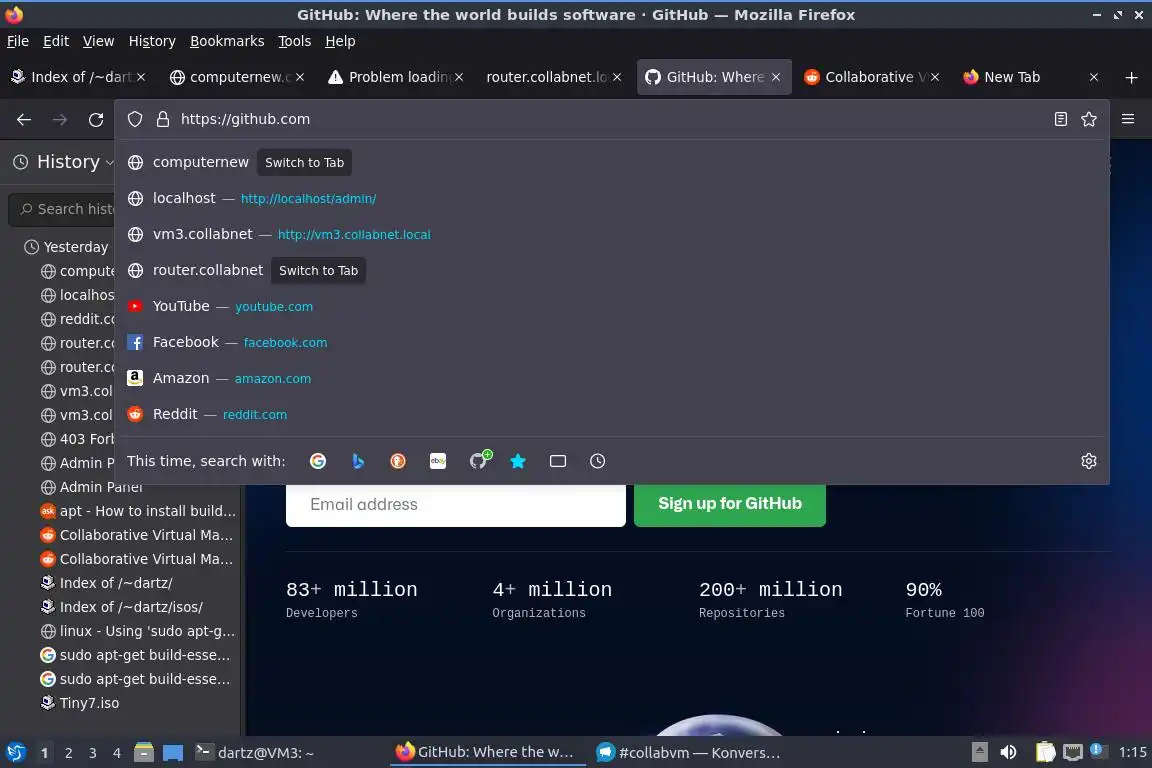
Task: Open search settings gear
Action: (1089, 461)
